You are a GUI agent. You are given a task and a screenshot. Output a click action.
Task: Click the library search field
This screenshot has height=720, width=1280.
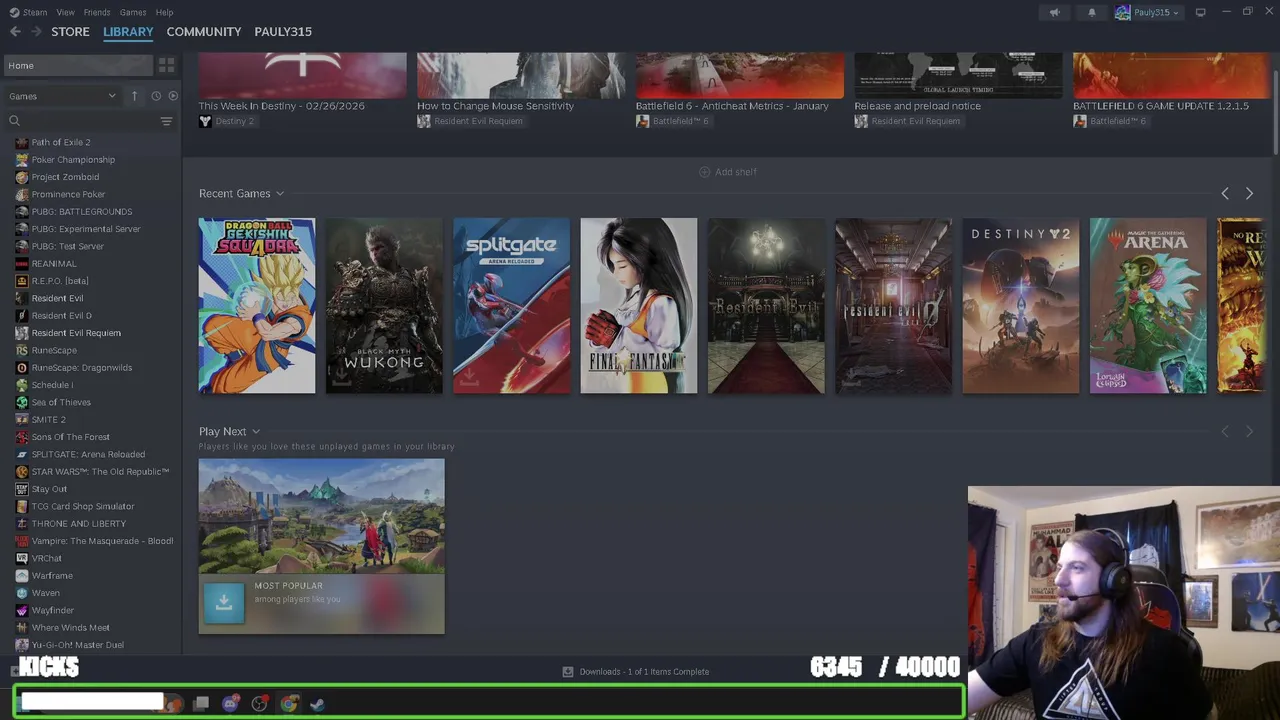point(82,121)
